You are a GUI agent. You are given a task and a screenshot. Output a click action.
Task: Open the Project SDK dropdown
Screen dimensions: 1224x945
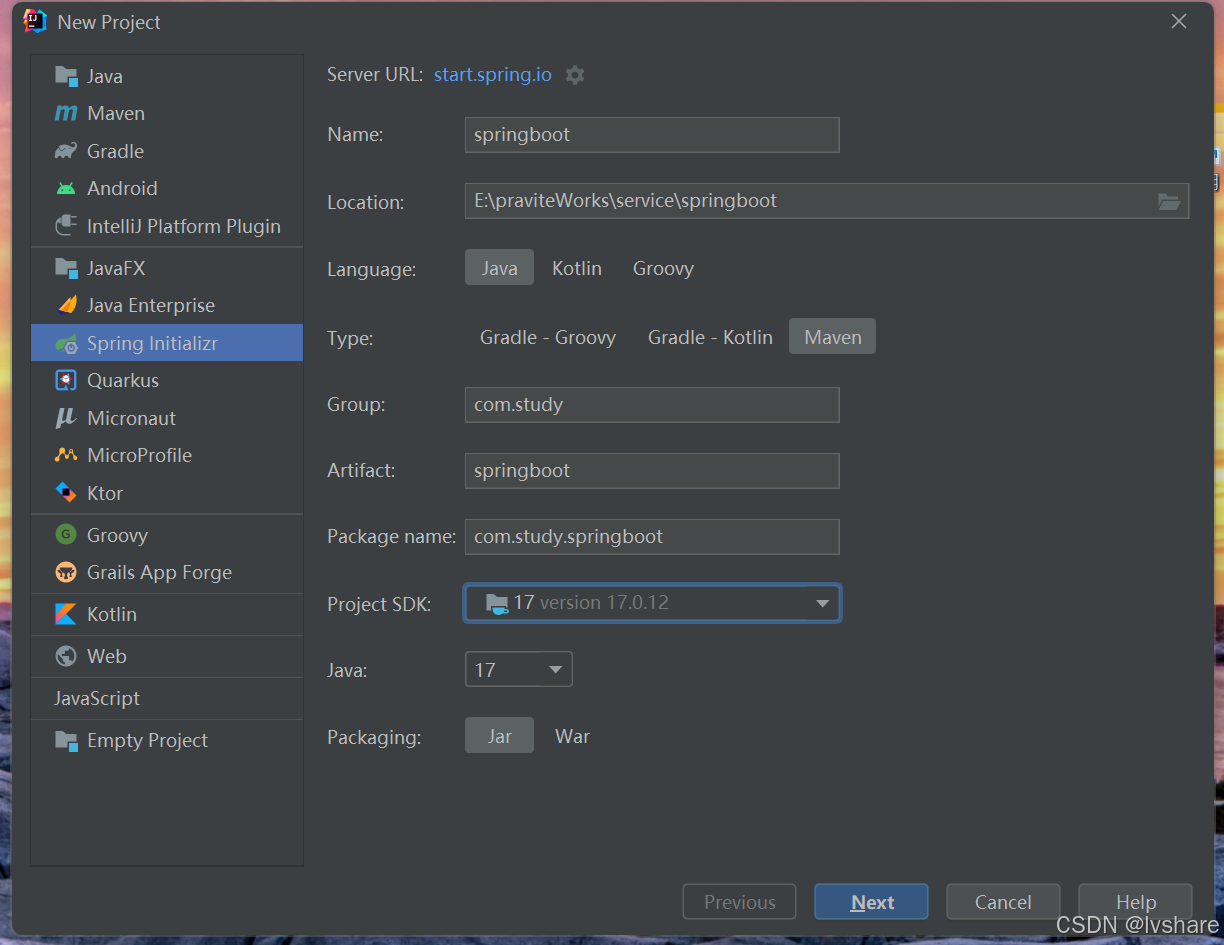click(652, 603)
